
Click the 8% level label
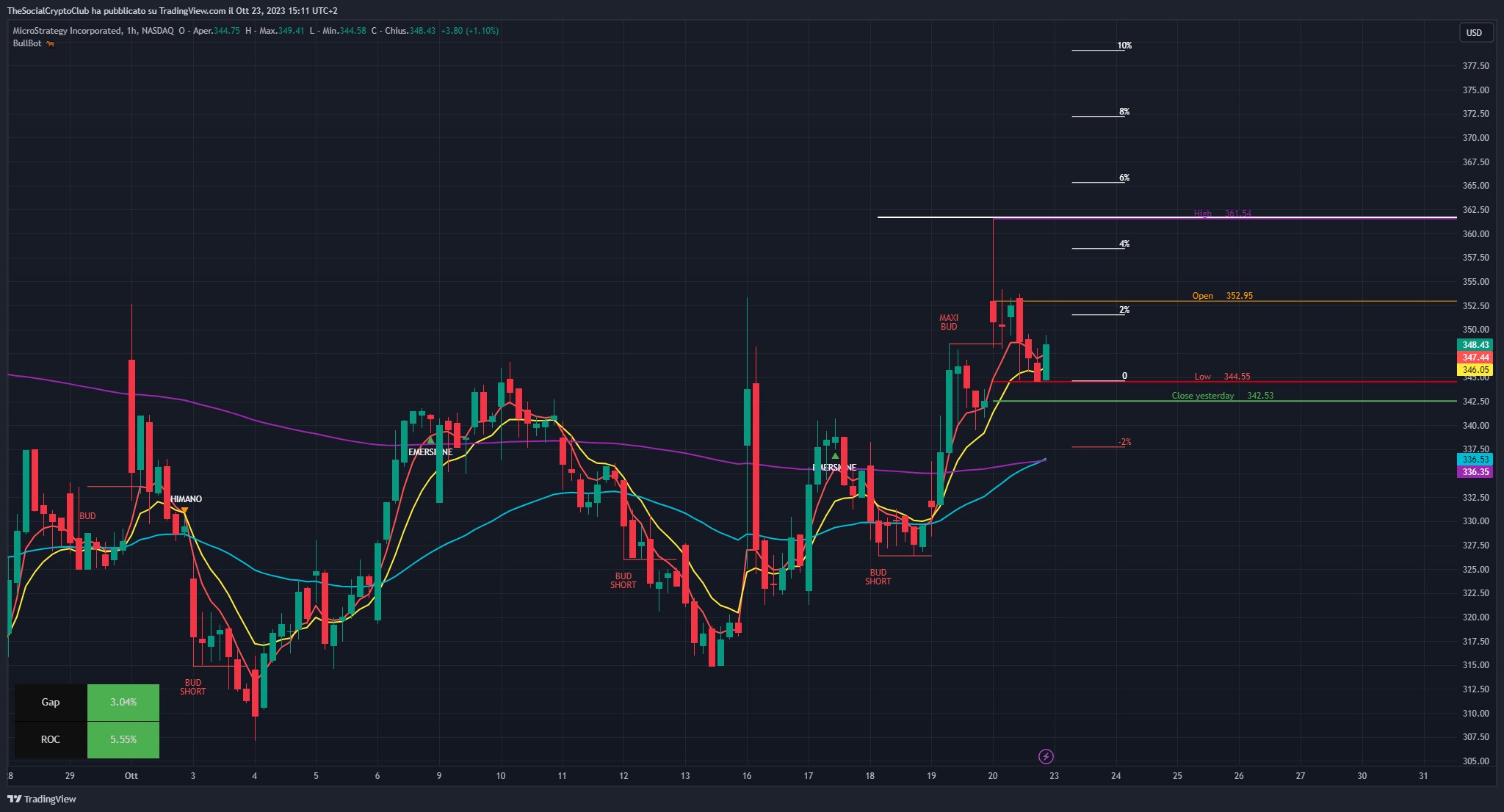(1124, 112)
